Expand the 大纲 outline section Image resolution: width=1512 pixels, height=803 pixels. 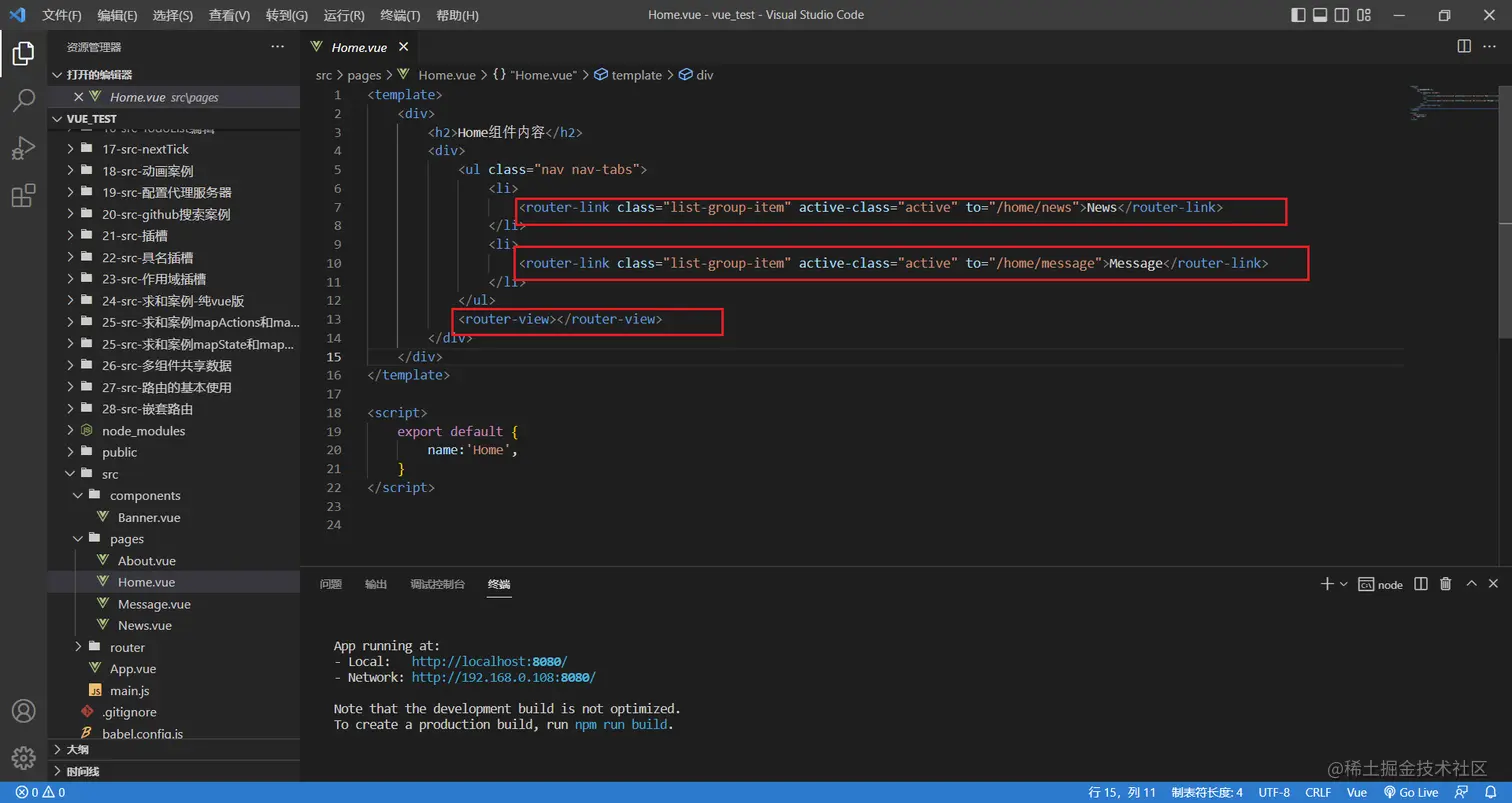[x=174, y=749]
